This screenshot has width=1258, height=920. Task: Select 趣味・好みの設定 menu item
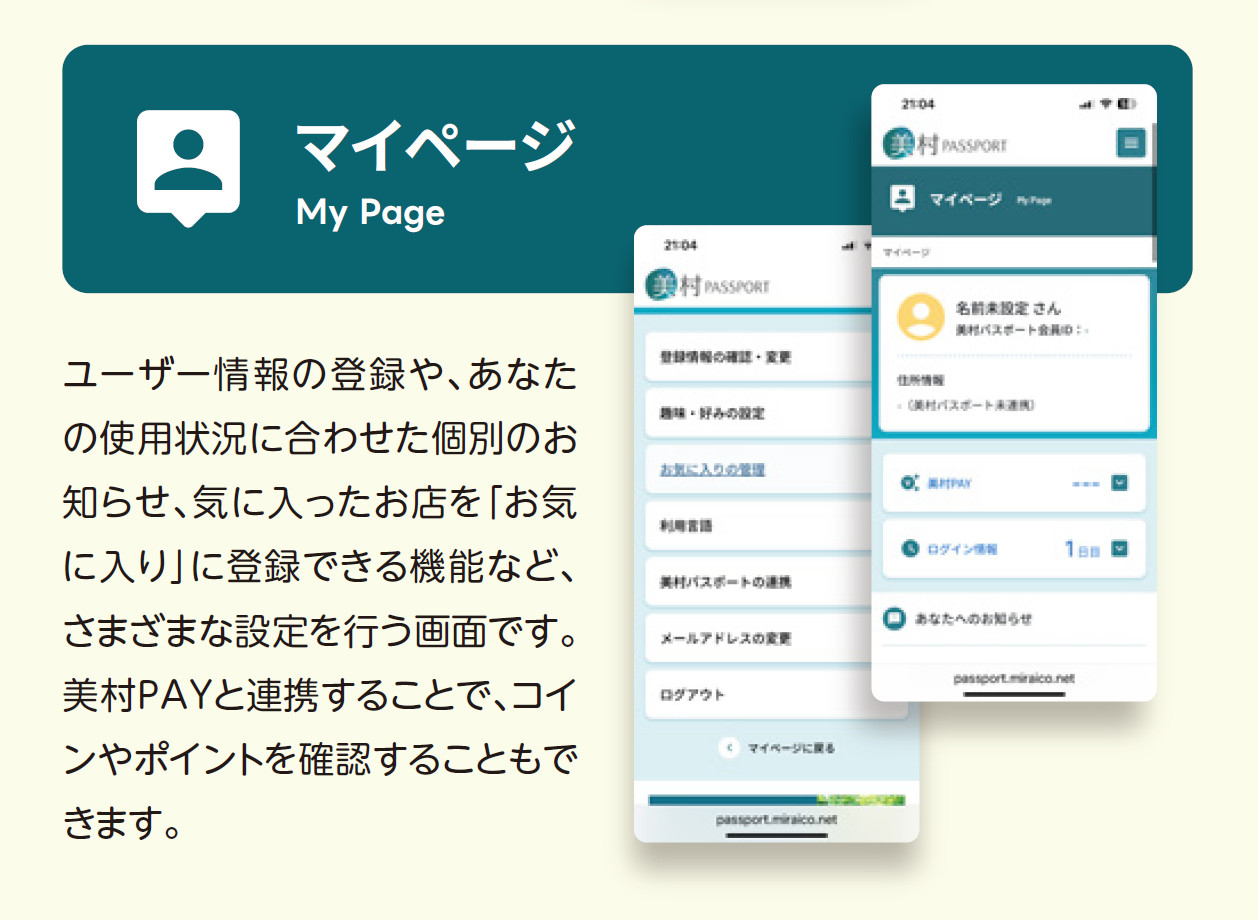pyautogui.click(x=711, y=413)
